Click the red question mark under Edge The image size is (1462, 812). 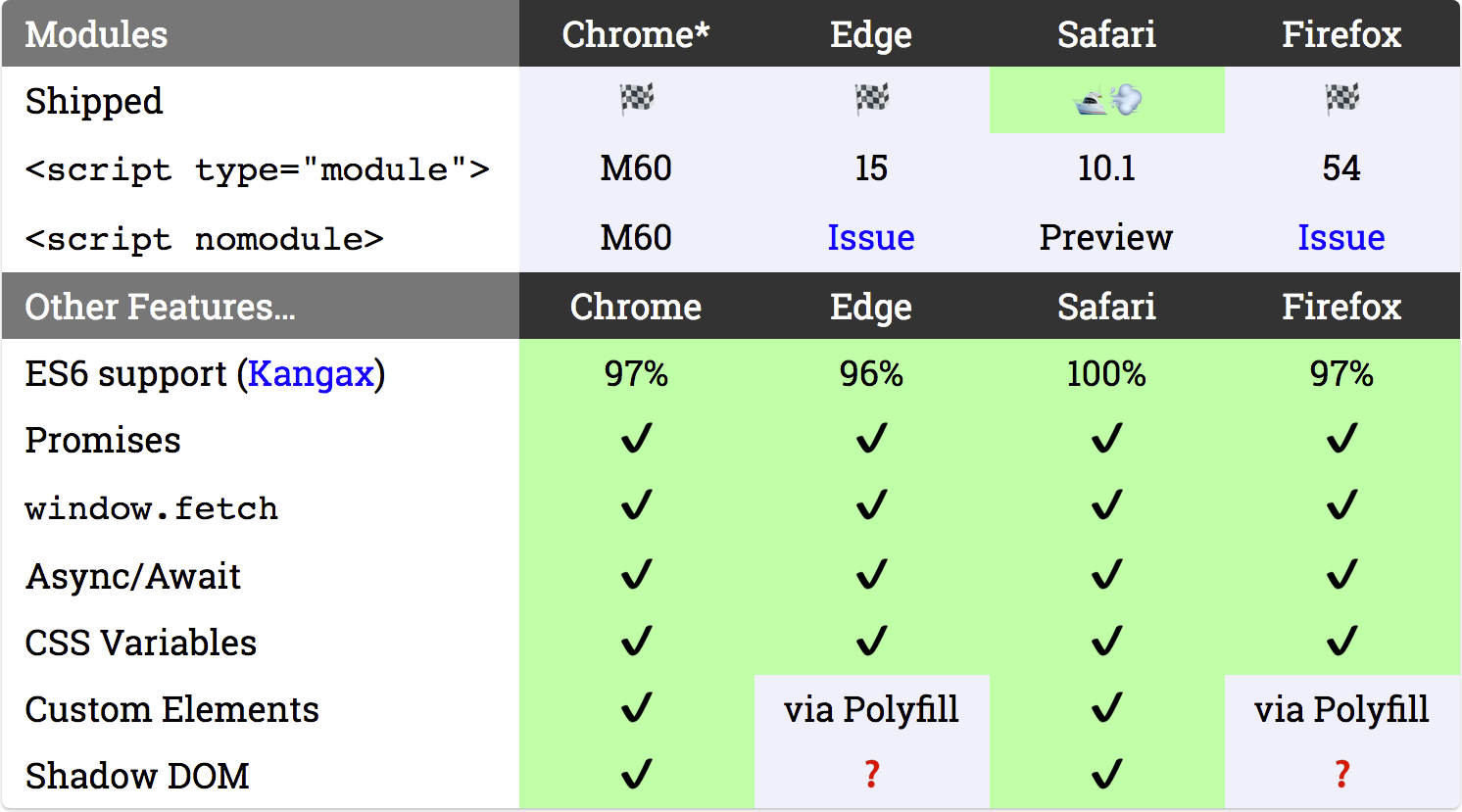click(871, 775)
